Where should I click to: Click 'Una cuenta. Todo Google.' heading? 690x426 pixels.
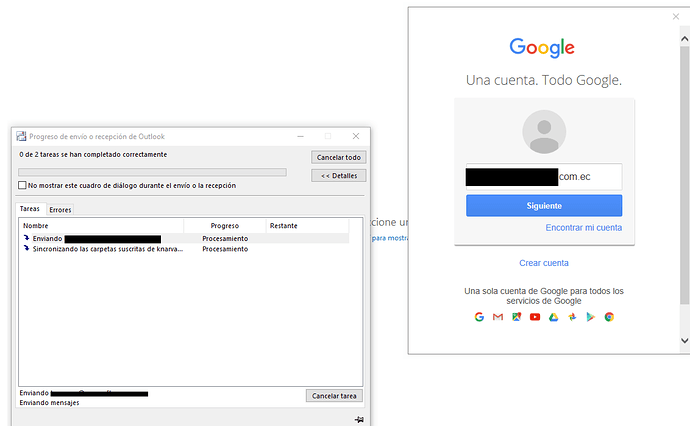[543, 80]
